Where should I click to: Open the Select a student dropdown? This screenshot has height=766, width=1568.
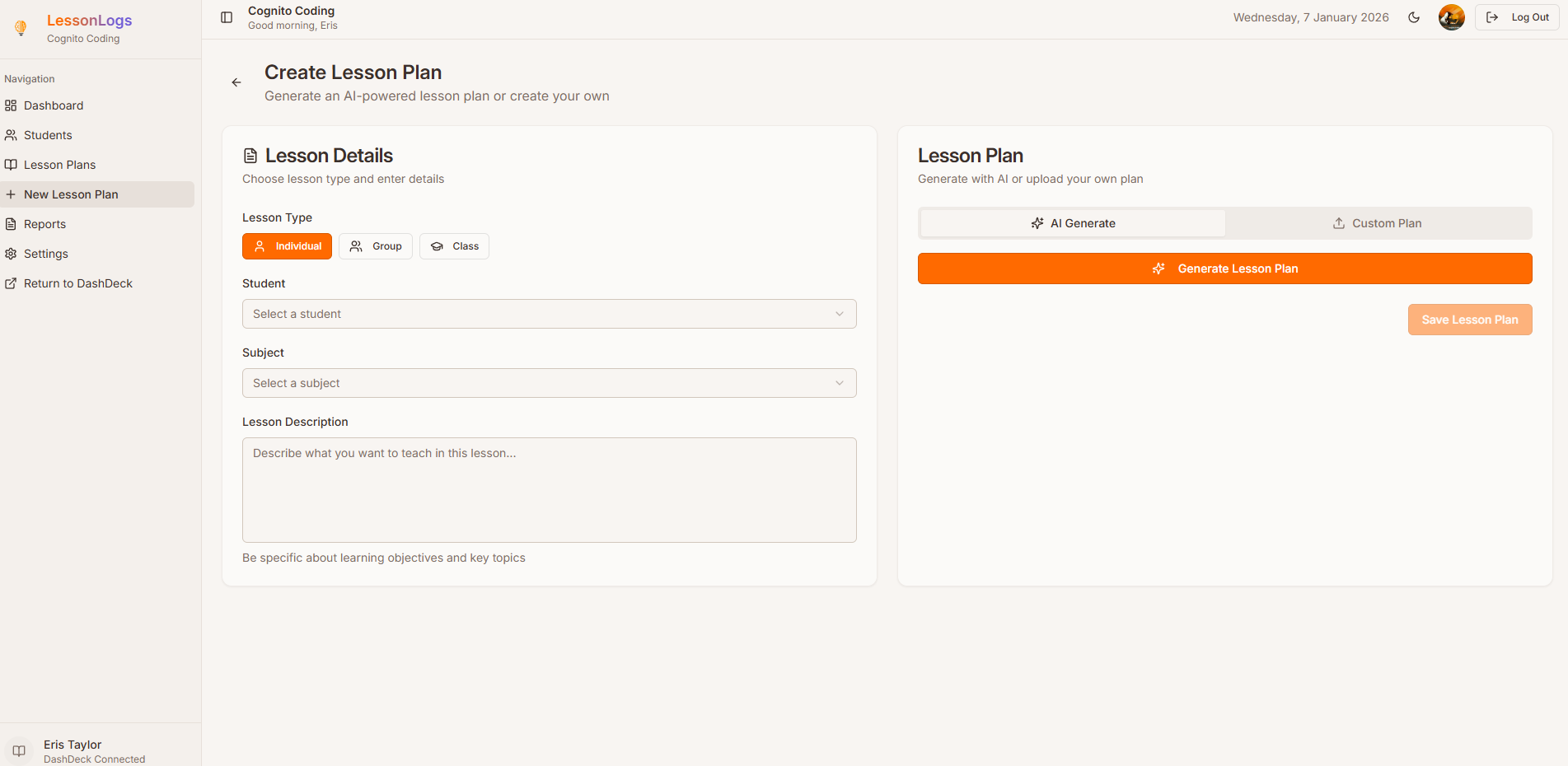coord(549,314)
